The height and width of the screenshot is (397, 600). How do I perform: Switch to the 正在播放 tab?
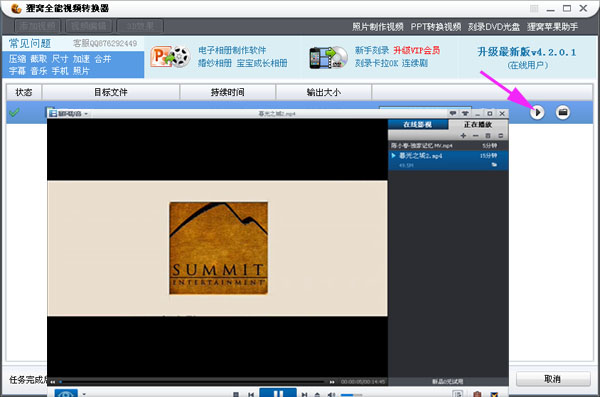click(x=478, y=124)
